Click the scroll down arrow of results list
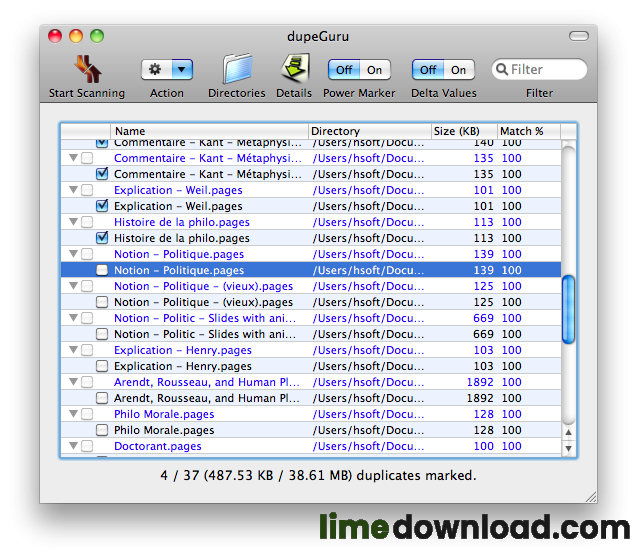The width and height of the screenshot is (637, 558). click(x=568, y=449)
